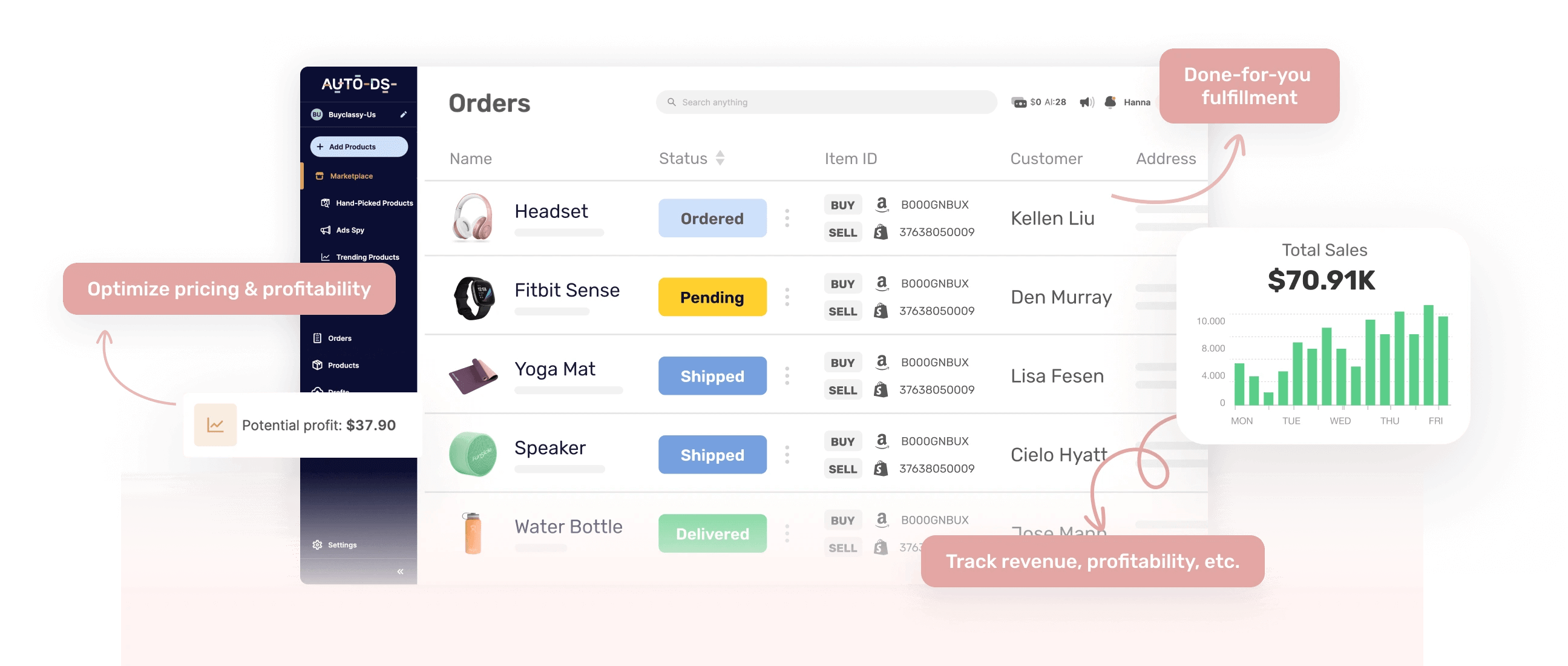
Task: Click the Shopify icon in Fitbit Sense row
Action: [x=881, y=311]
